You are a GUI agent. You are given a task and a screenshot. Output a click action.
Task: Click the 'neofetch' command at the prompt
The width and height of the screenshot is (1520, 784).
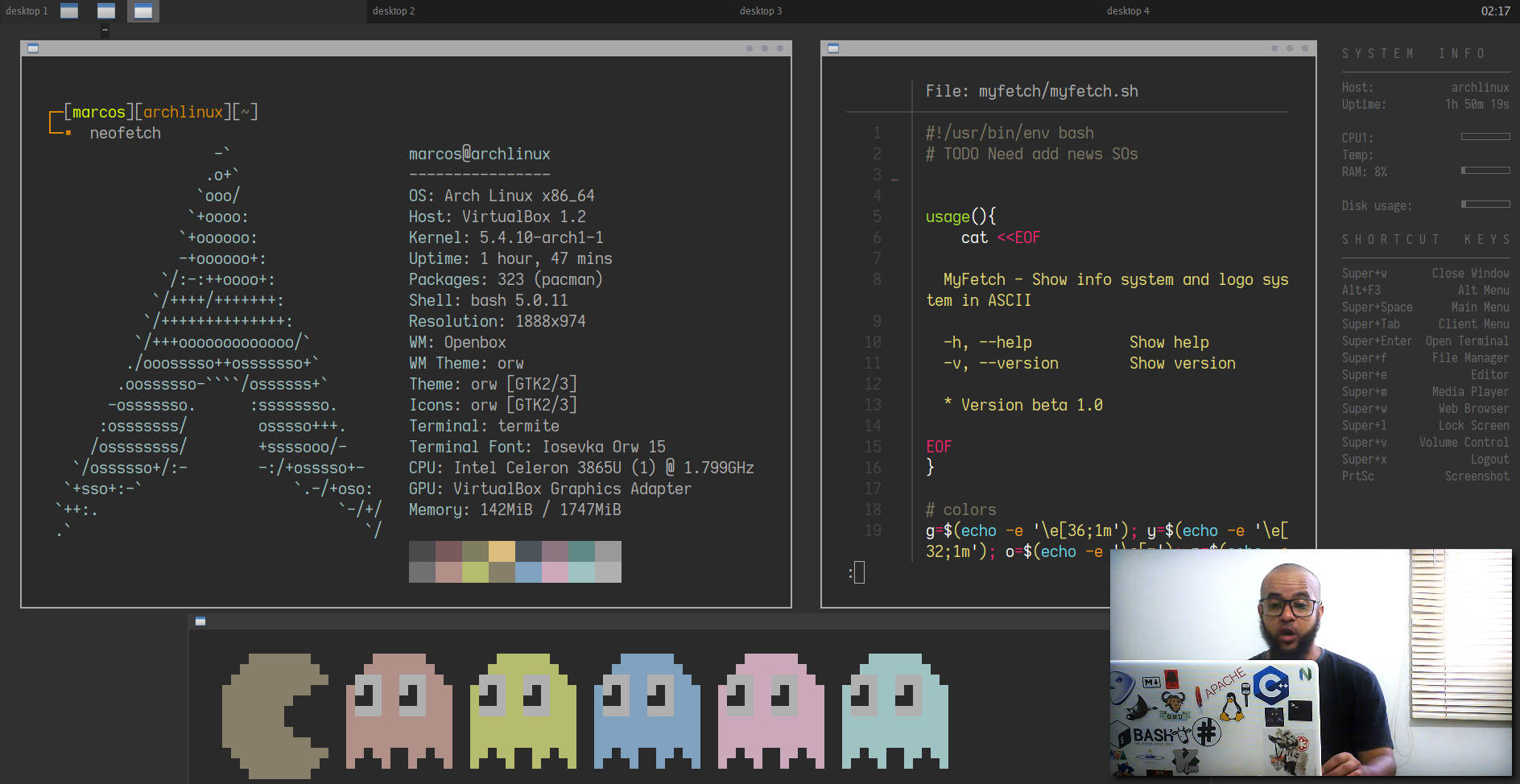tap(126, 133)
